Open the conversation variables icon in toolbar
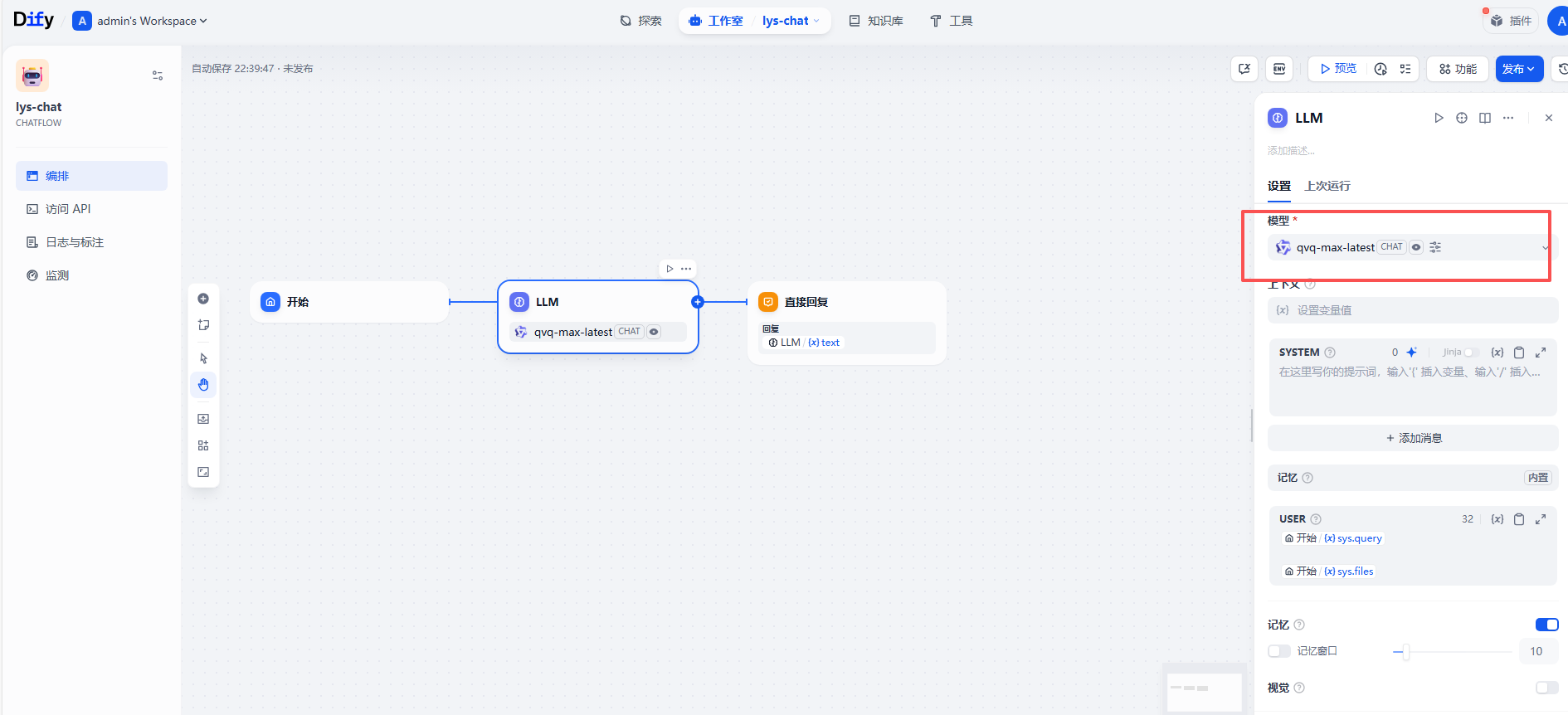1568x715 pixels. (x=1244, y=69)
